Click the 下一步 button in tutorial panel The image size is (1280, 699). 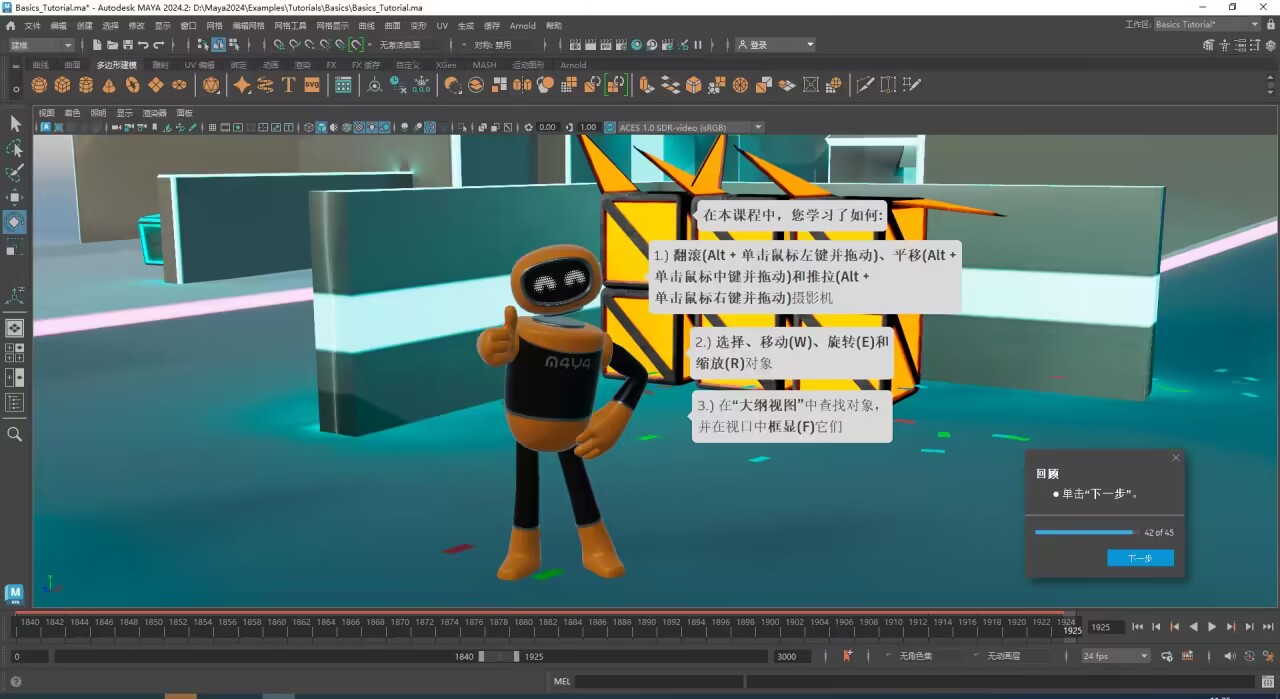pyautogui.click(x=1140, y=558)
